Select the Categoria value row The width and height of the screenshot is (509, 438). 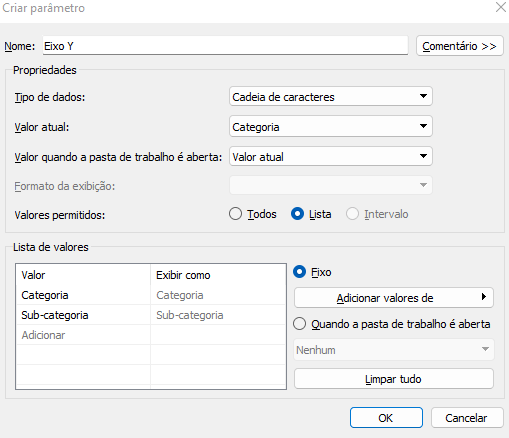(151, 295)
